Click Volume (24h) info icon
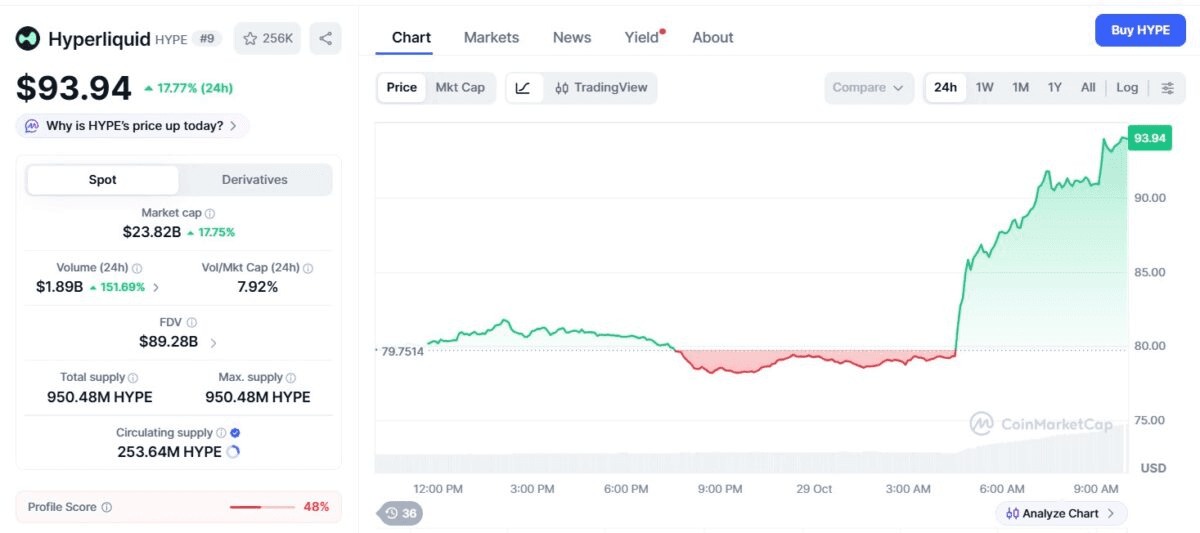 (x=137, y=268)
